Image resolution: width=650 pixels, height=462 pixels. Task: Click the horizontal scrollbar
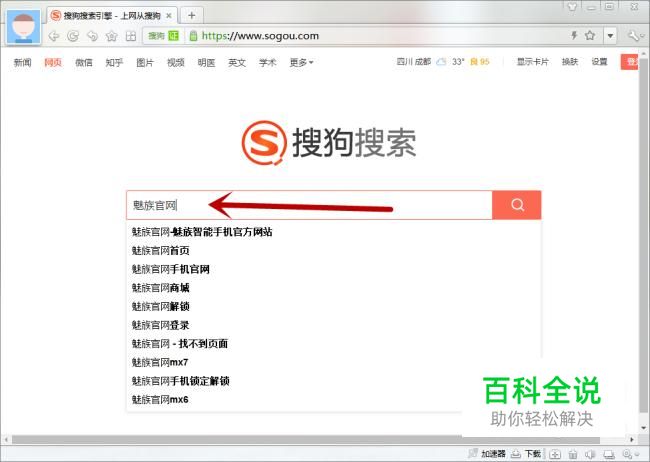click(x=306, y=440)
